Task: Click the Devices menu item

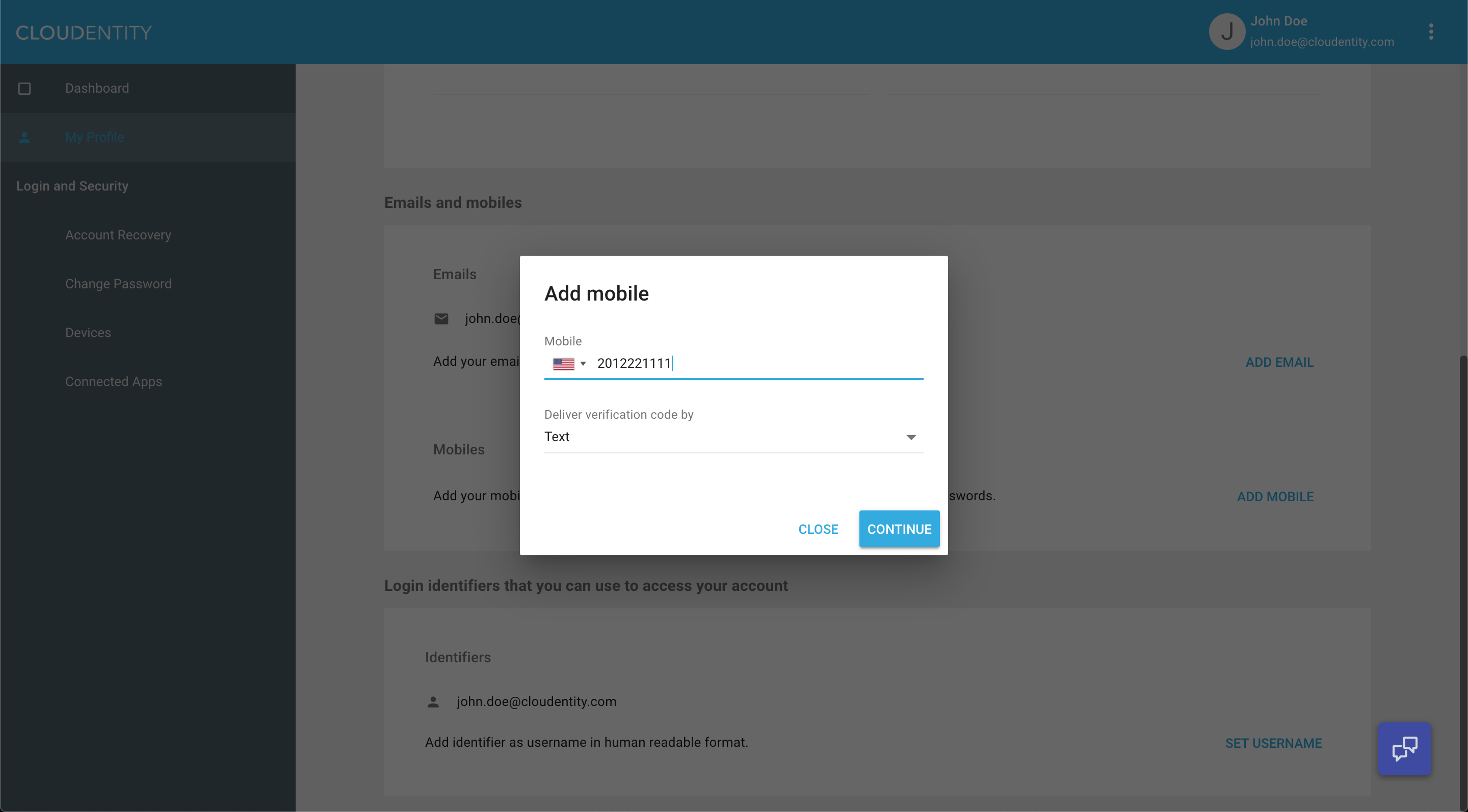Action: [88, 332]
